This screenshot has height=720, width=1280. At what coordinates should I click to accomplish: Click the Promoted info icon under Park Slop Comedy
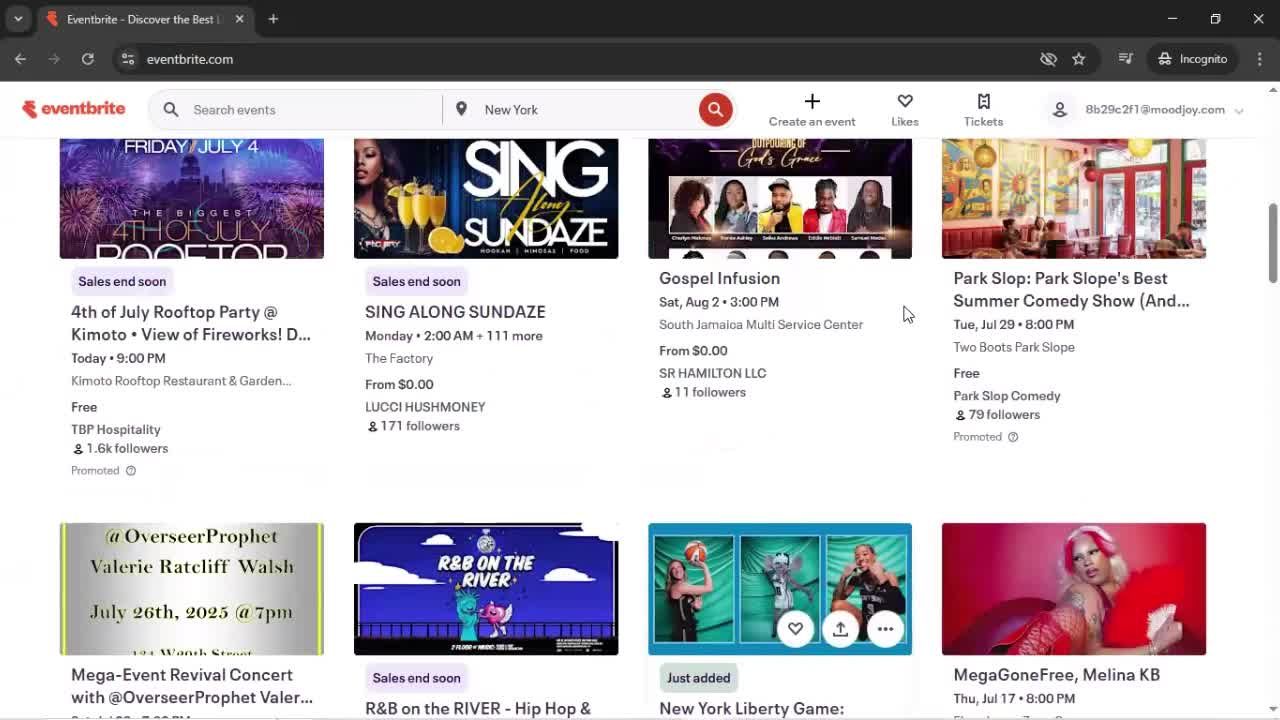(x=1013, y=437)
